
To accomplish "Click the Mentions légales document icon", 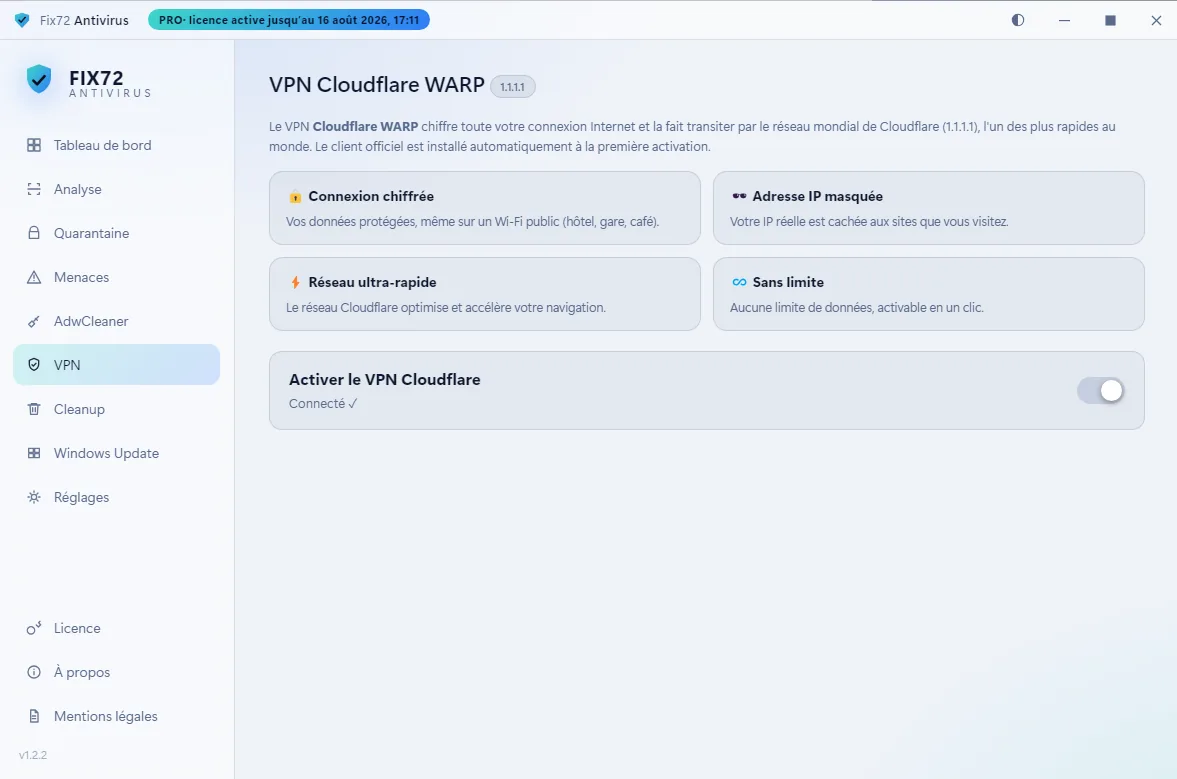I will point(34,716).
